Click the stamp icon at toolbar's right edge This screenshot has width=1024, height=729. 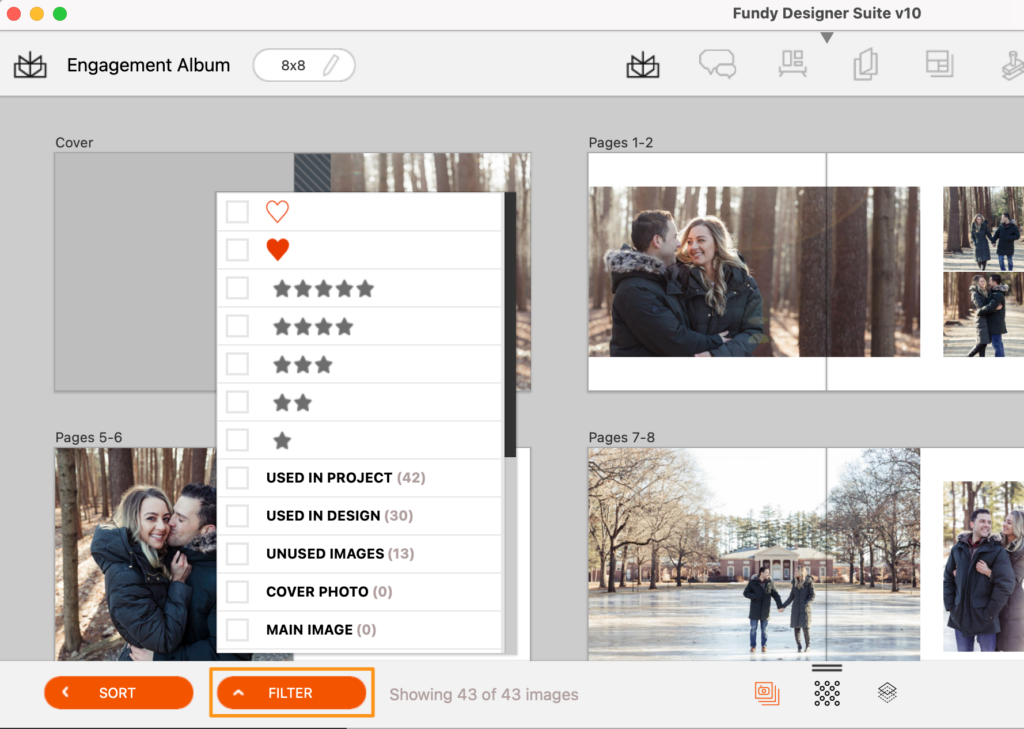coord(1013,65)
